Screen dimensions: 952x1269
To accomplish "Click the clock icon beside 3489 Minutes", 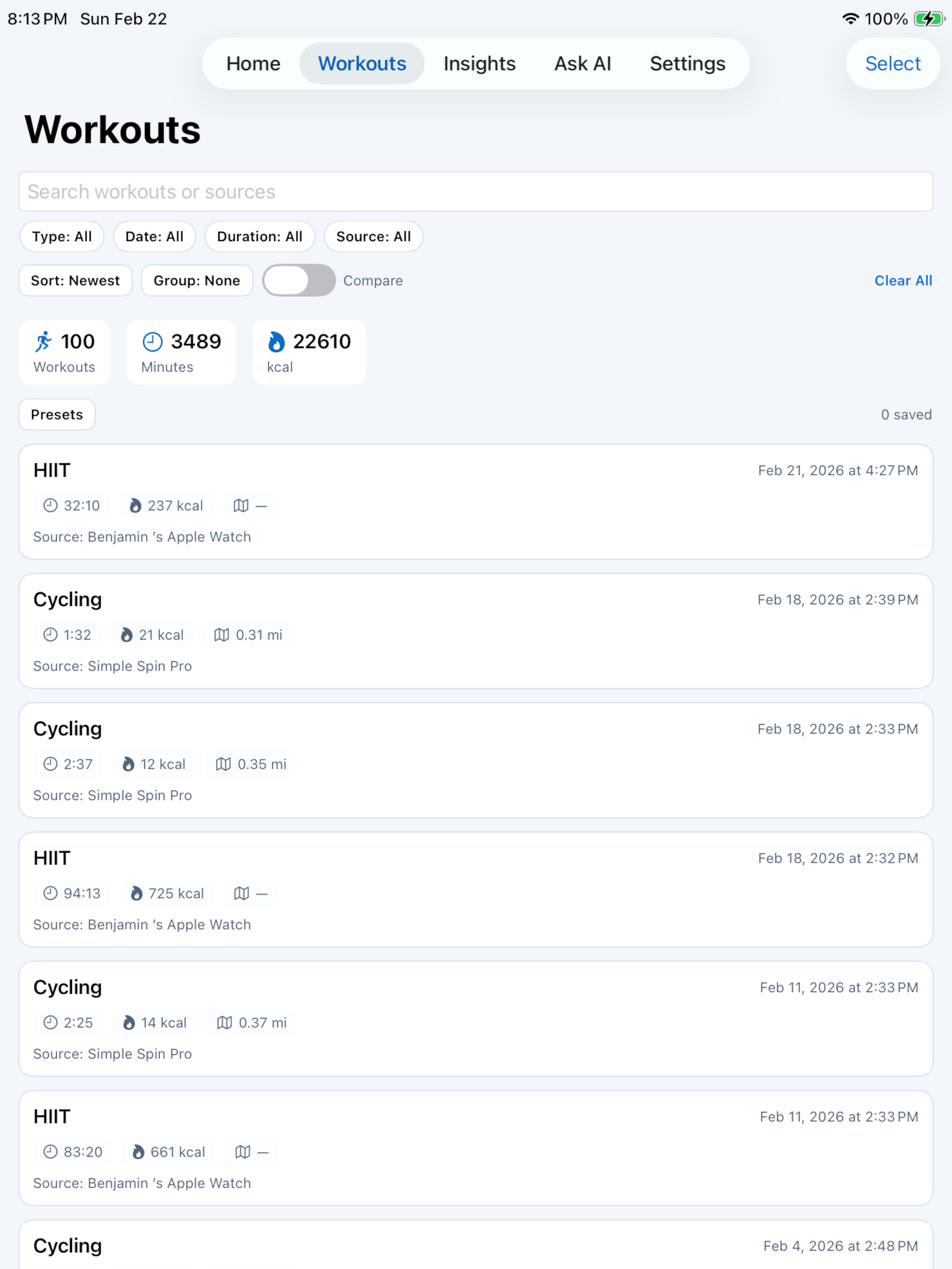I will [x=154, y=341].
